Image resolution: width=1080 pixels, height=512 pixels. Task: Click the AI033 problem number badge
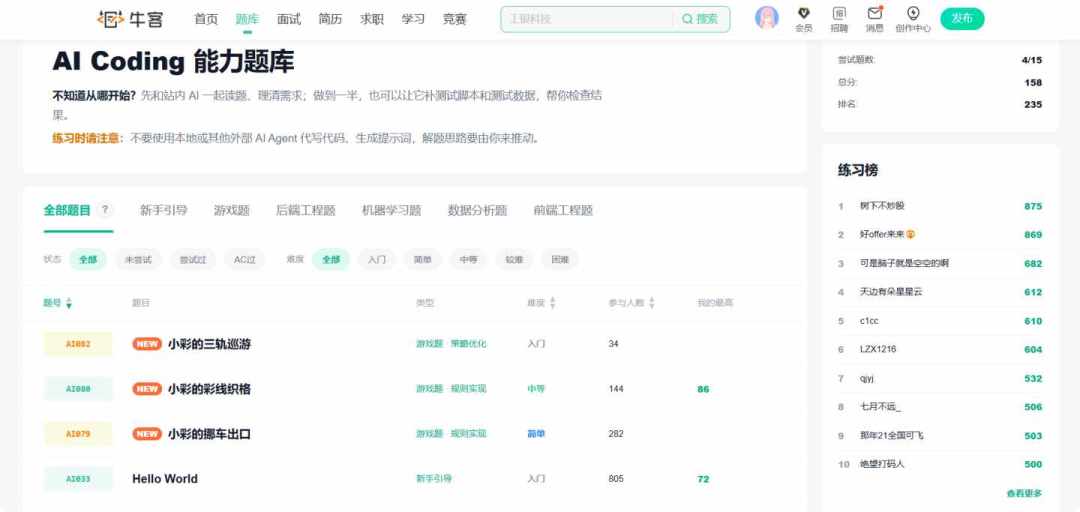[78, 479]
